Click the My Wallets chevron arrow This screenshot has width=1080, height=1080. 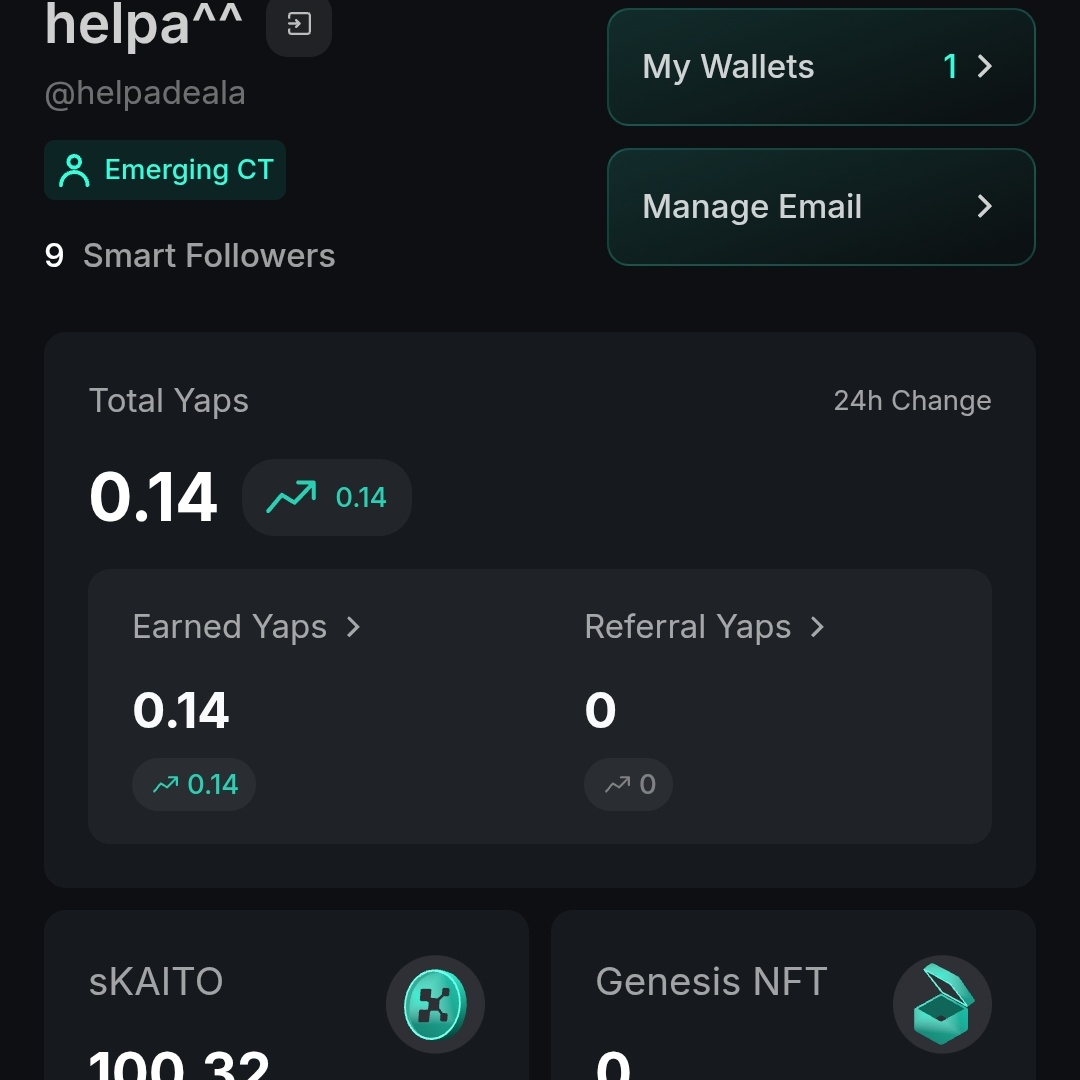coord(985,66)
